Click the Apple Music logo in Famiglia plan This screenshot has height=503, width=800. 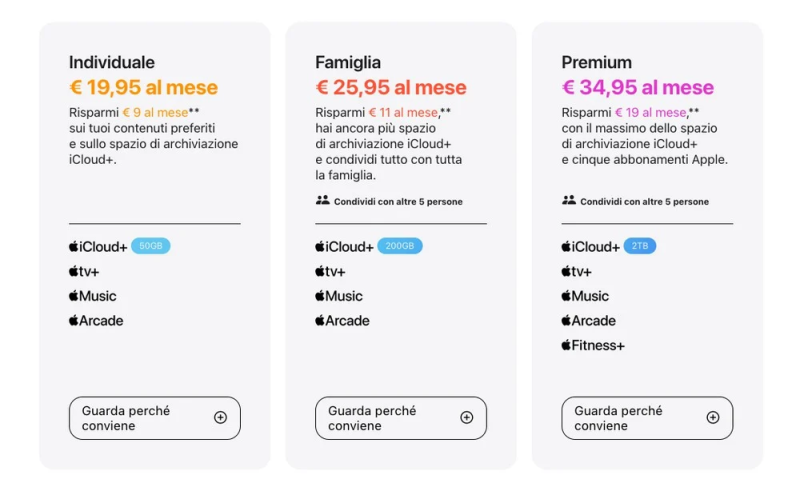pyautogui.click(x=339, y=296)
